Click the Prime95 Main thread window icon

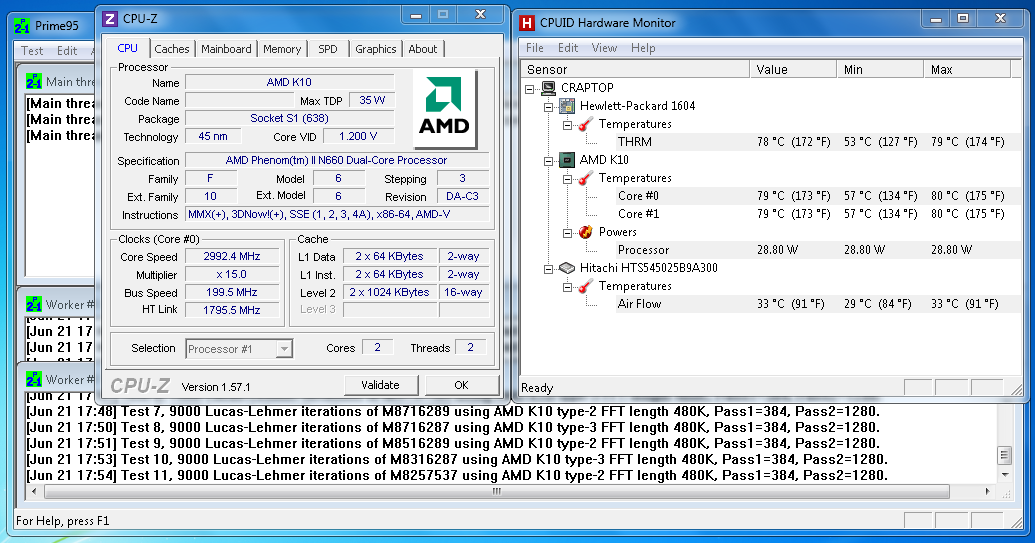click(34, 81)
